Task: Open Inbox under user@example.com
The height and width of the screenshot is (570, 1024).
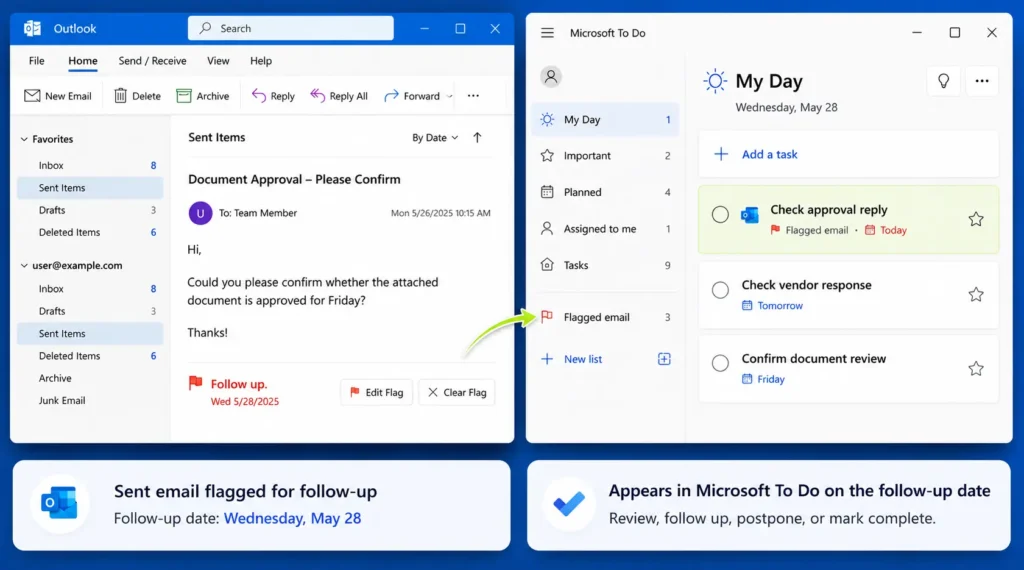Action: (90, 289)
